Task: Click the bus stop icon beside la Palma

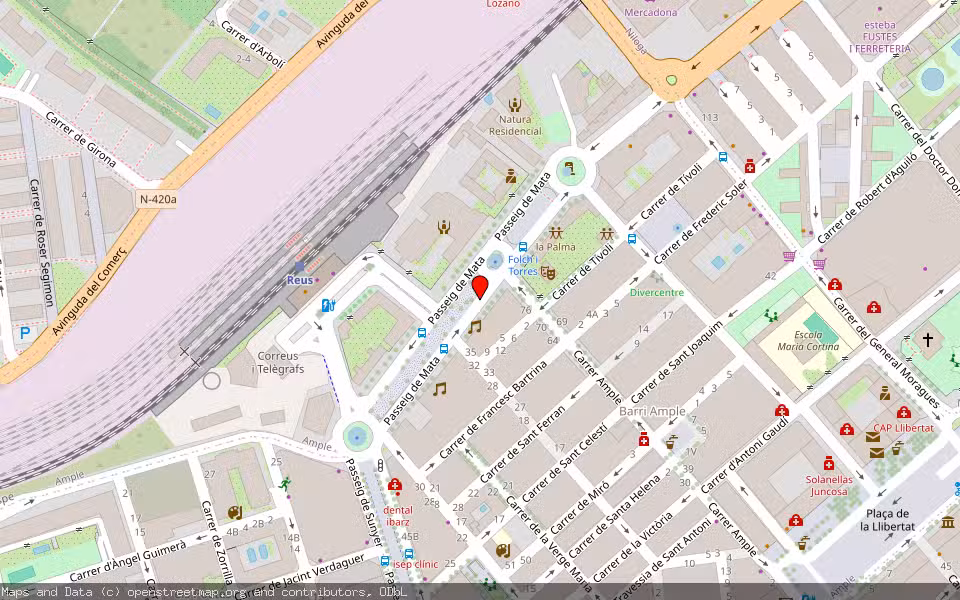Action: click(523, 247)
